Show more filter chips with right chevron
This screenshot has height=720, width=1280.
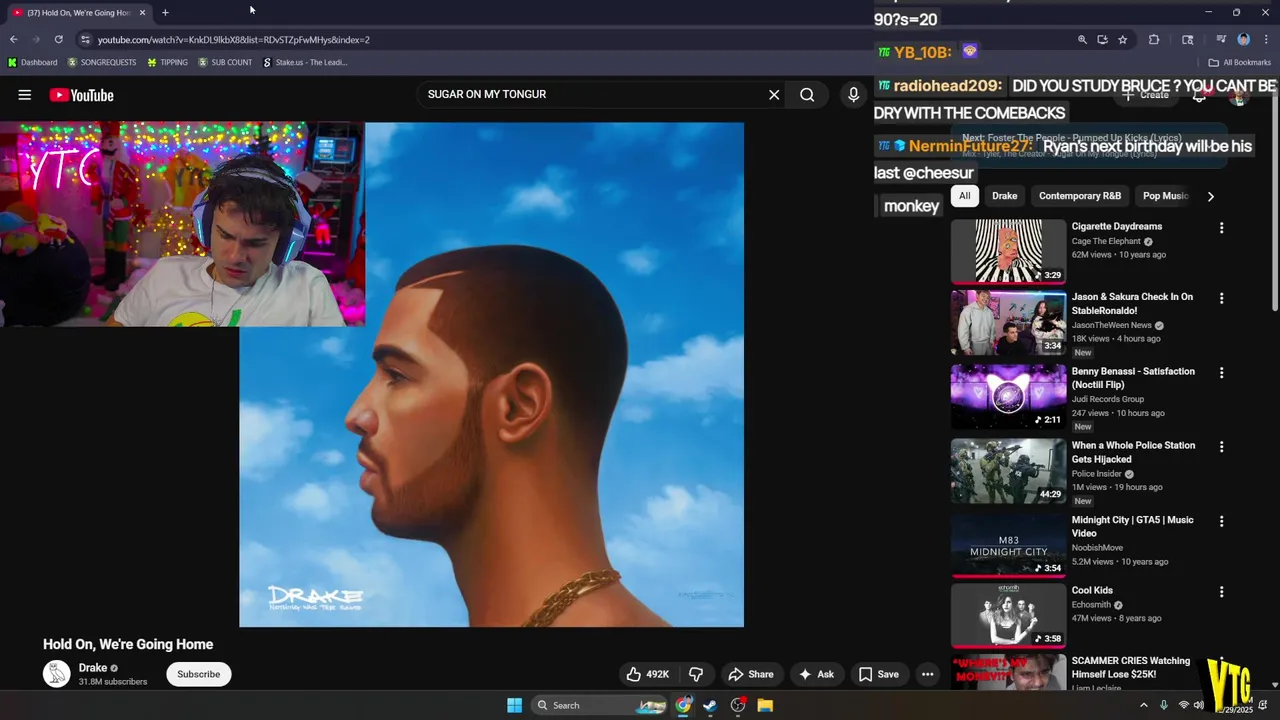click(1210, 196)
